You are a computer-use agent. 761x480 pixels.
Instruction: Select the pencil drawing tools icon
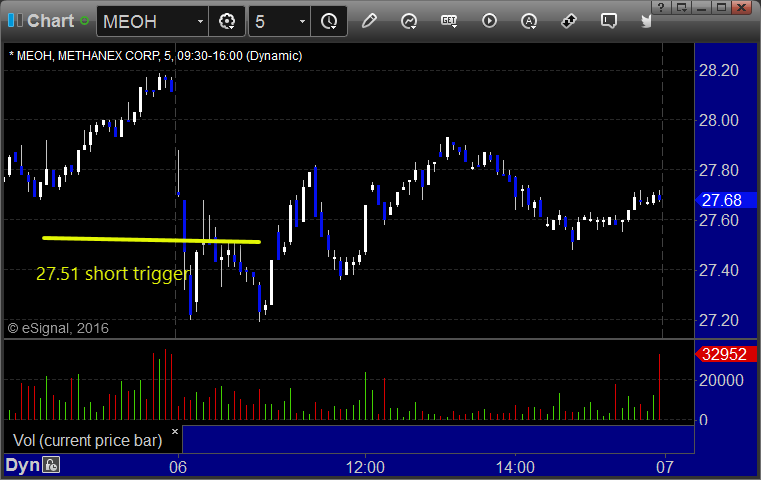(369, 21)
